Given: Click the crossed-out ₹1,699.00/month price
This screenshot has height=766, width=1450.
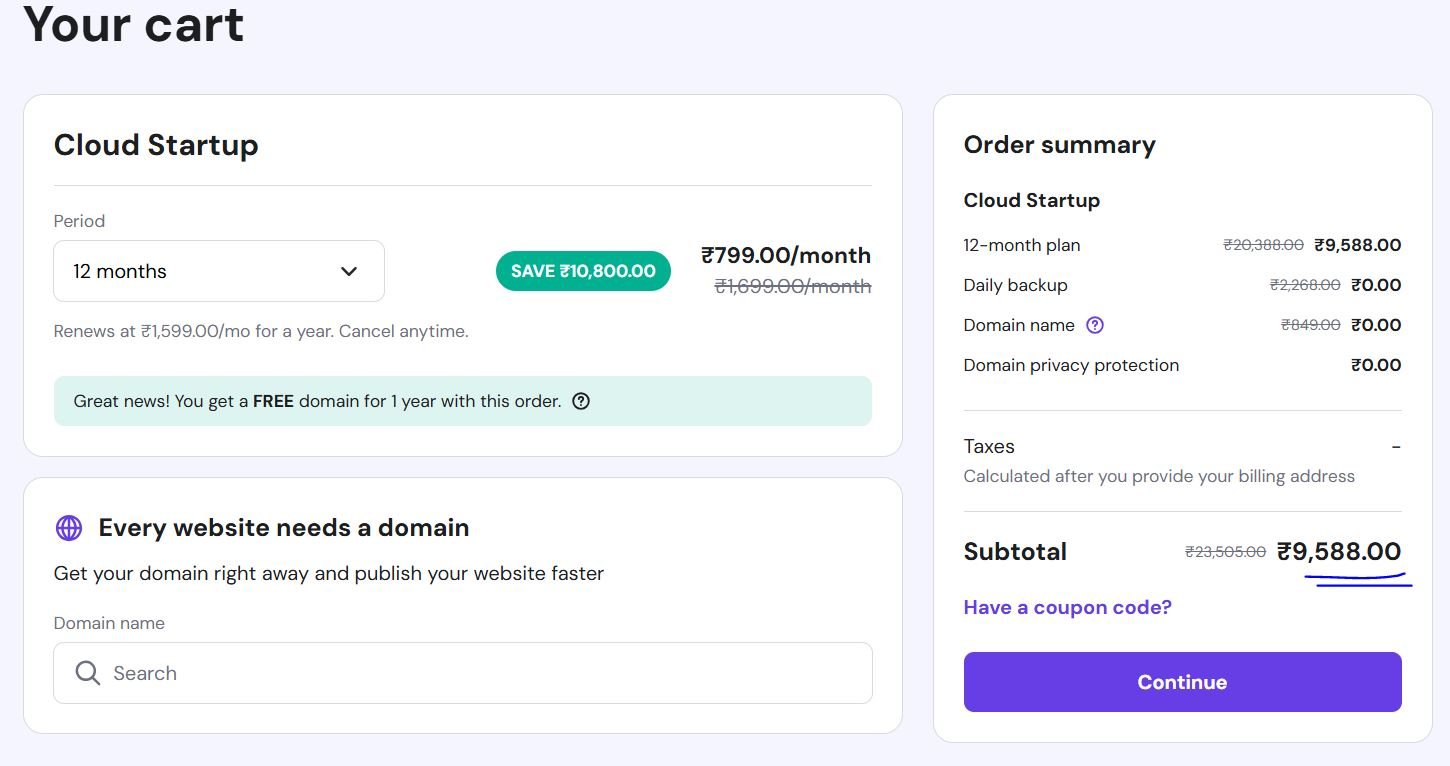Looking at the screenshot, I should point(793,287).
